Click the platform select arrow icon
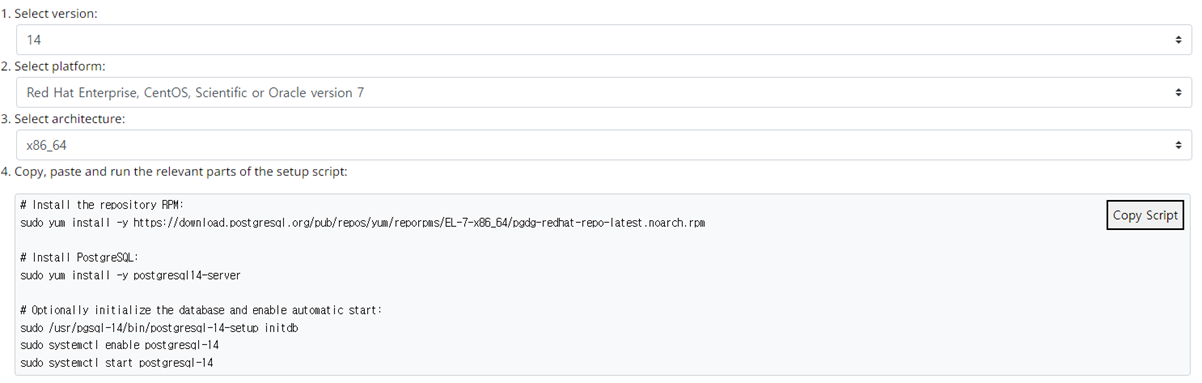 (1178, 92)
